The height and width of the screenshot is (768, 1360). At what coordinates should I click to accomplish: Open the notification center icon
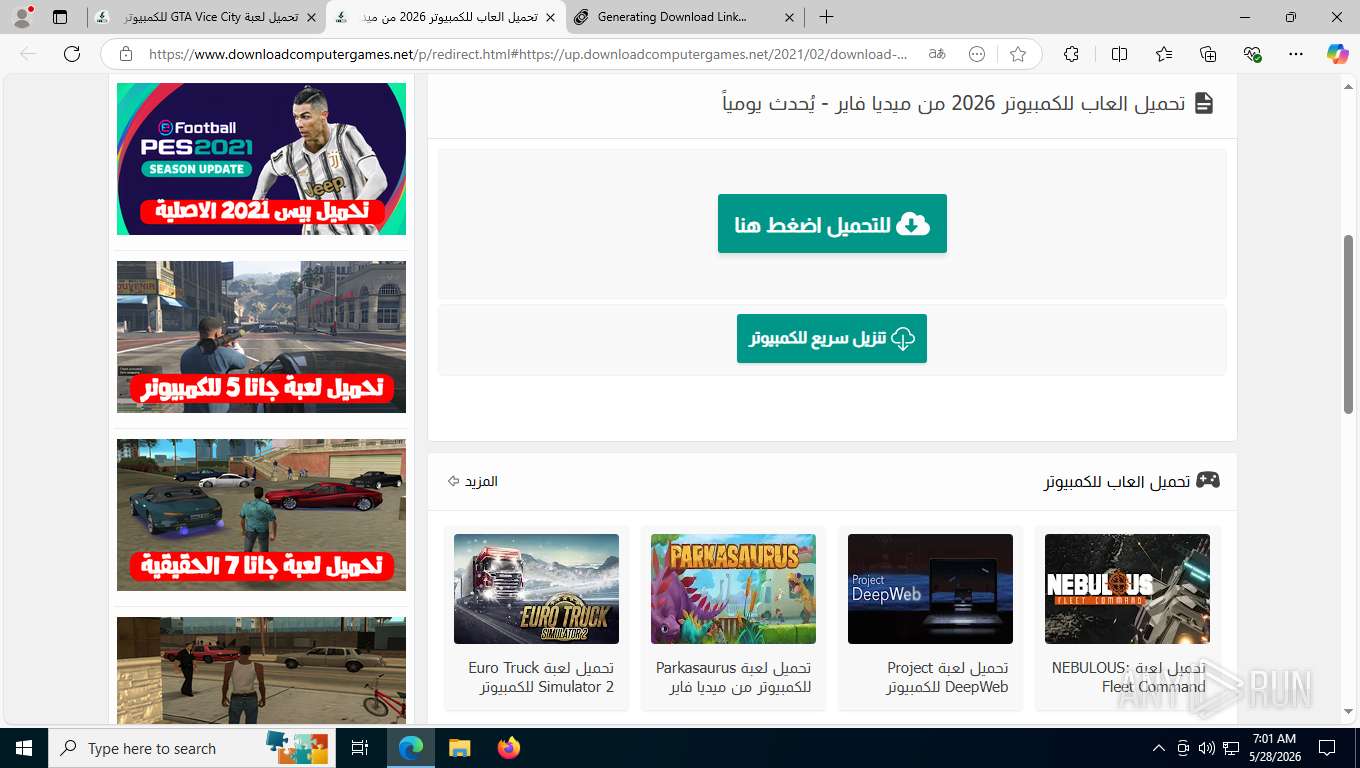[x=1327, y=748]
